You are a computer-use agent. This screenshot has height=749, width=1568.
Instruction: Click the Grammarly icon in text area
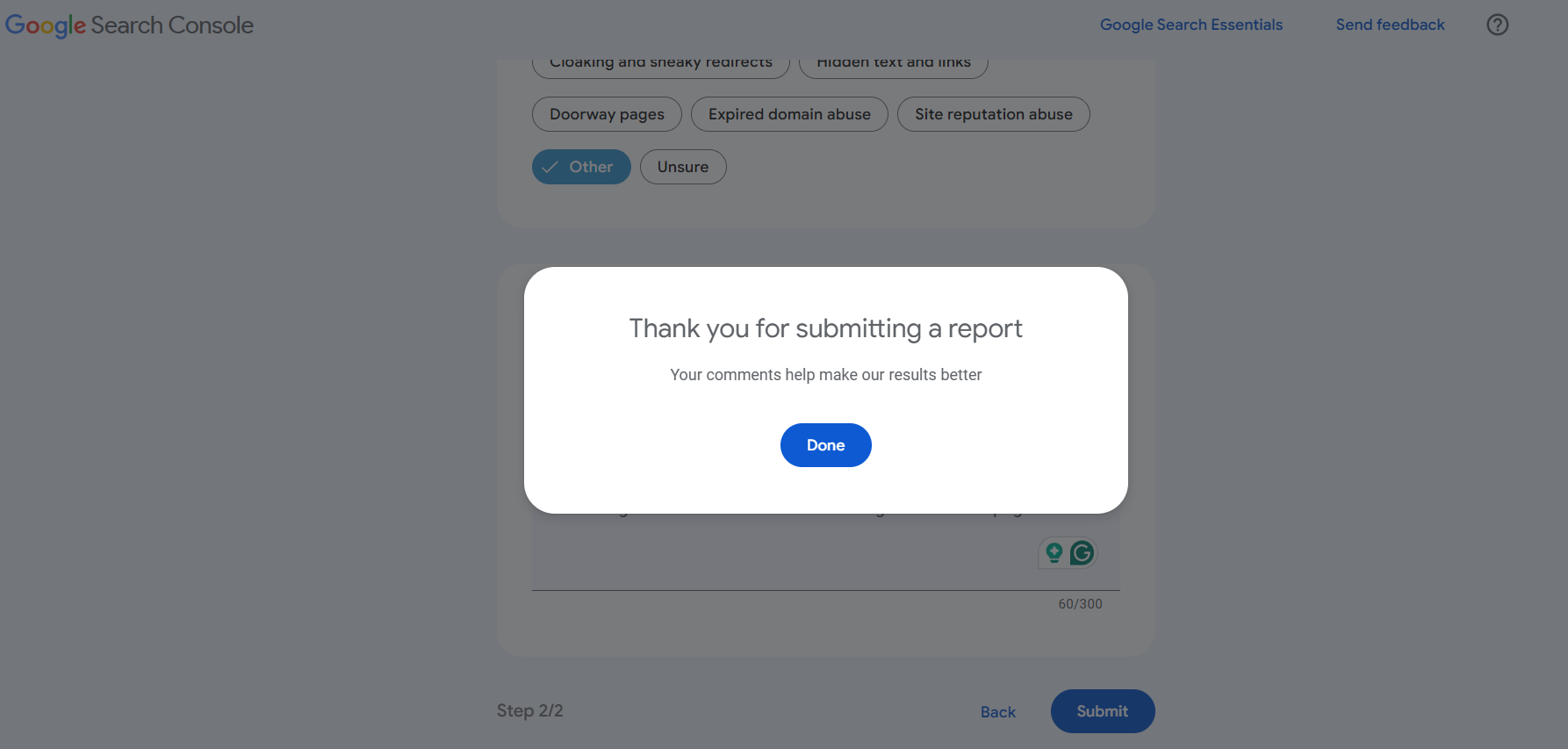click(x=1082, y=552)
